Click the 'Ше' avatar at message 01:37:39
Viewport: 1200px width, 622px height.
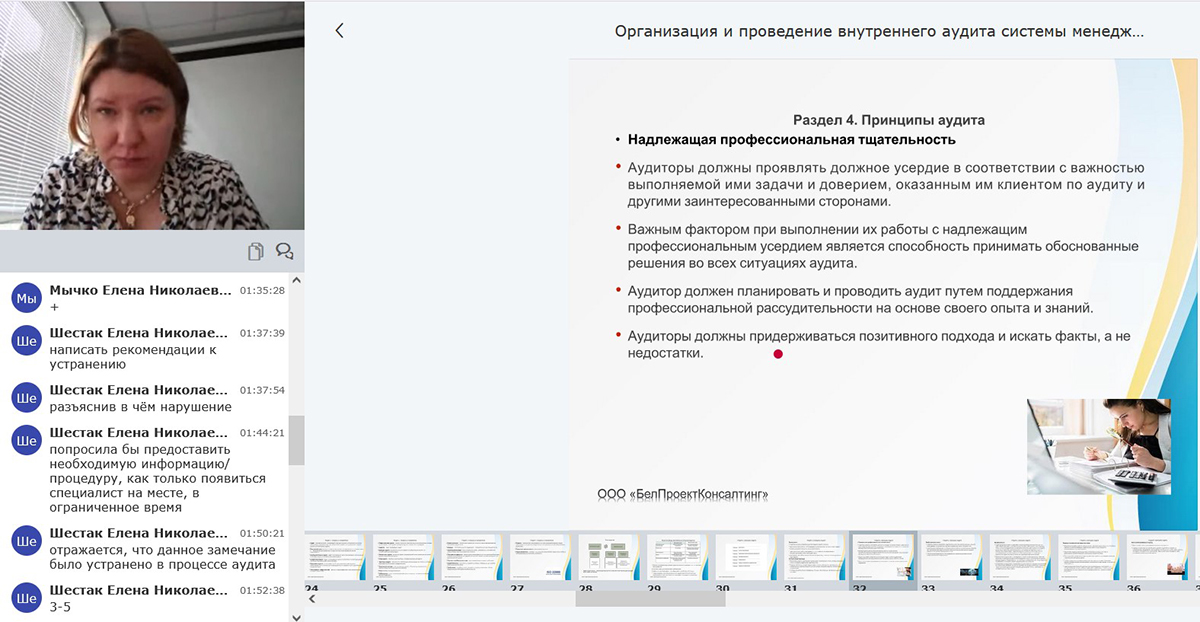coord(26,341)
